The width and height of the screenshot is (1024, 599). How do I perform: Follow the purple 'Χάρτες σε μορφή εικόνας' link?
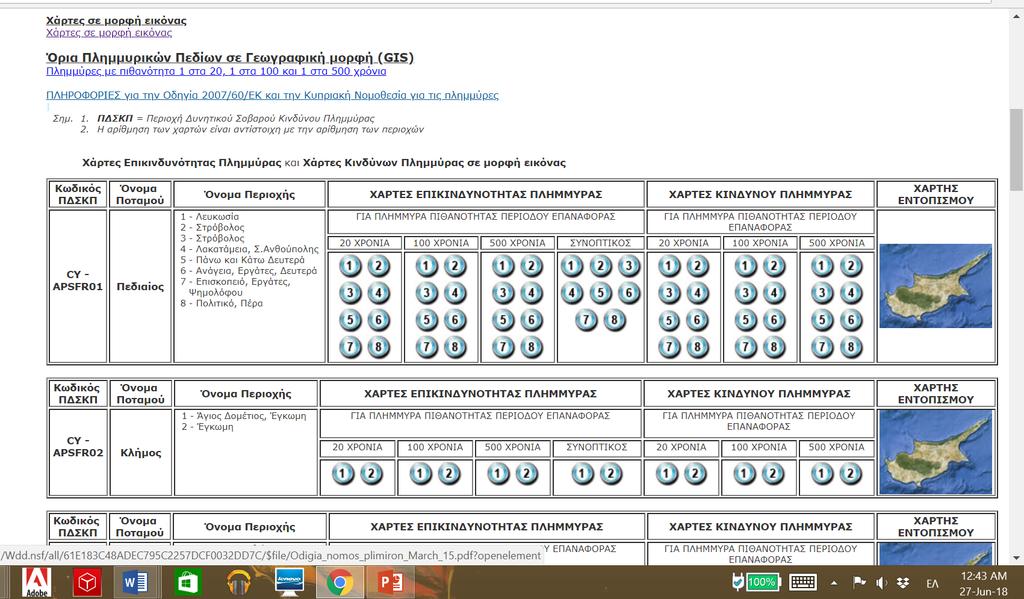(109, 33)
